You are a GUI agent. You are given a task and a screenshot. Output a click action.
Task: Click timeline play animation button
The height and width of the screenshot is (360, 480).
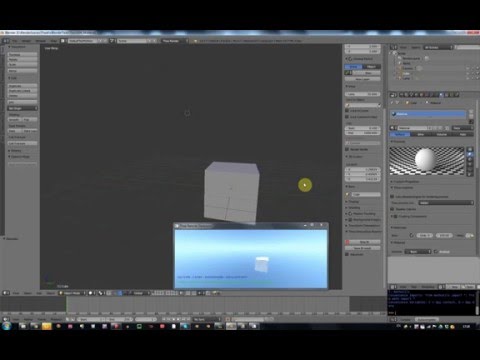[178, 319]
